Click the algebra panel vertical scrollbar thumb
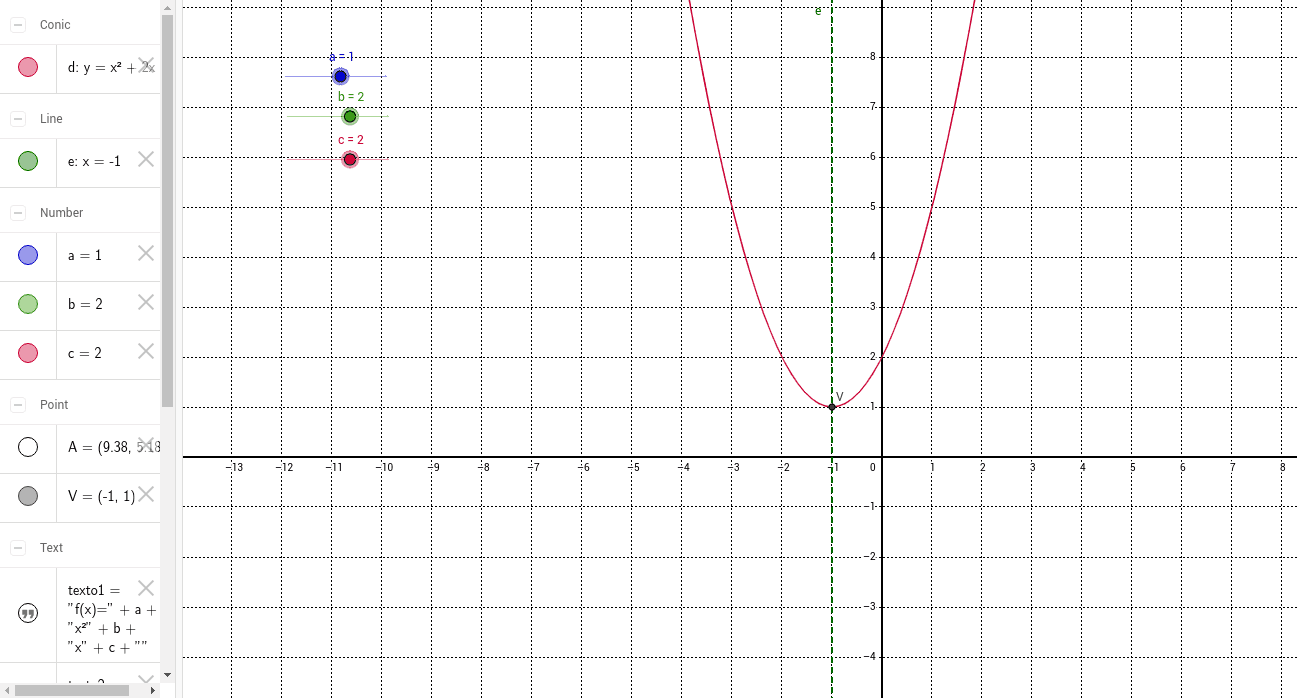Screen dimensions: 1300x700 [x=167, y=210]
